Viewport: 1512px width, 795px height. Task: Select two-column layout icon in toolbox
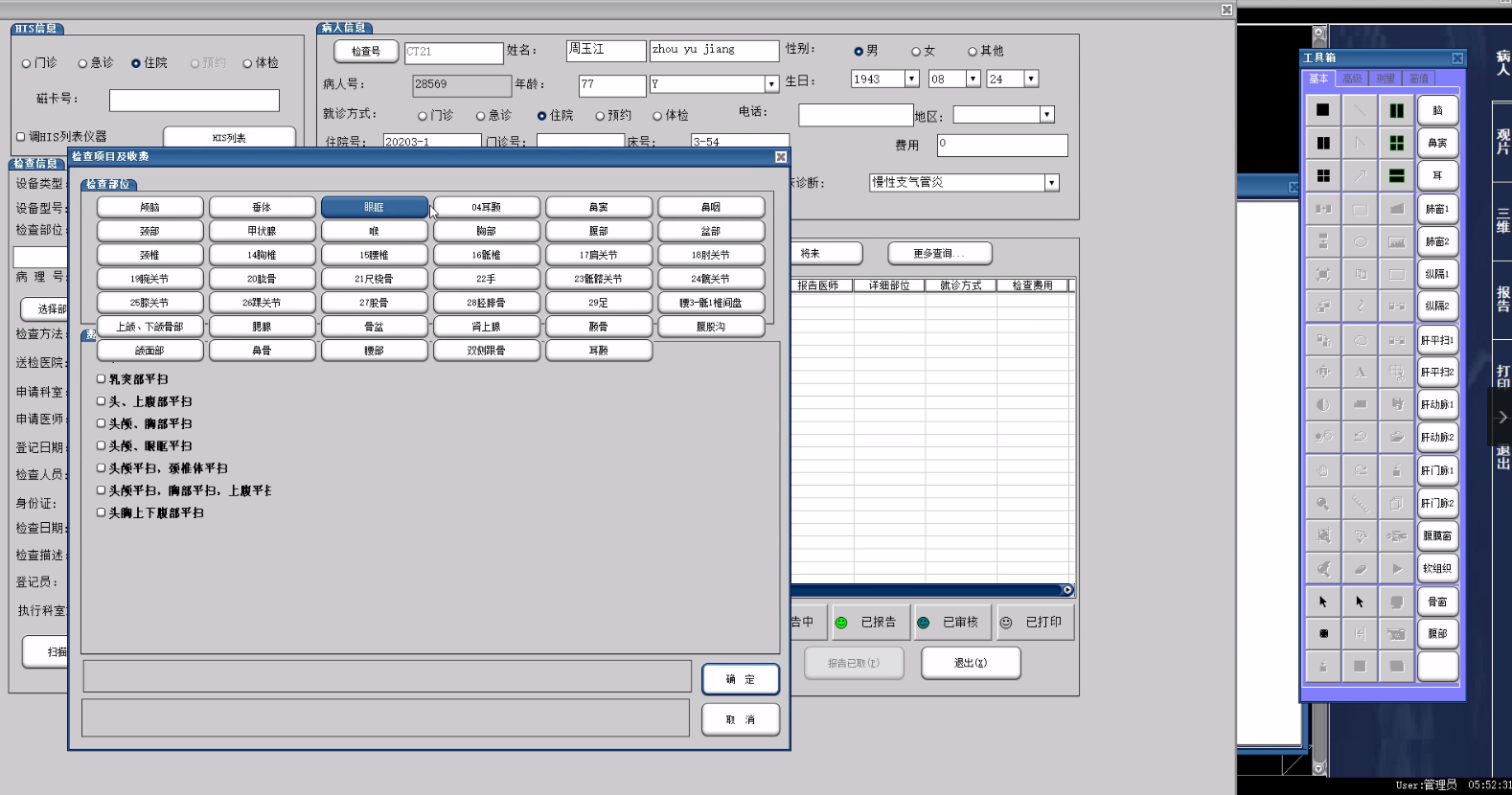pos(1322,143)
